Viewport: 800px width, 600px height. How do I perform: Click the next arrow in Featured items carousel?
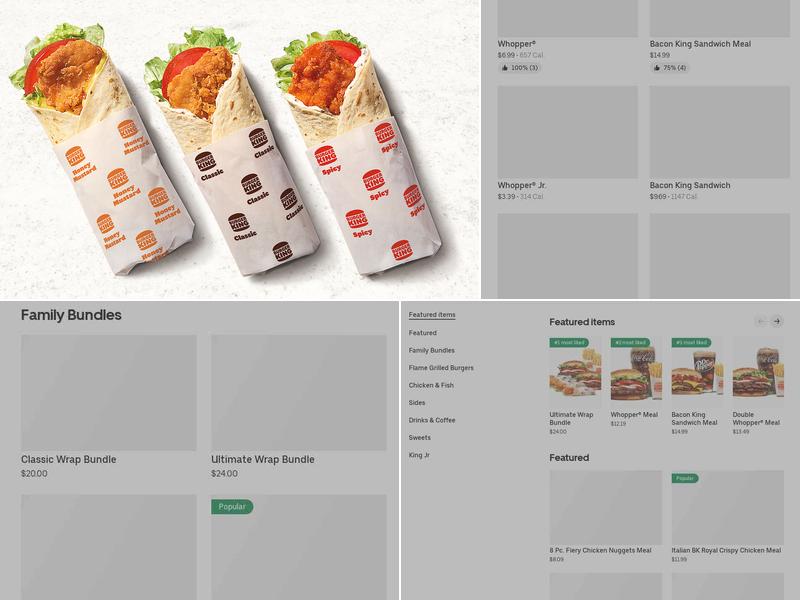[777, 321]
